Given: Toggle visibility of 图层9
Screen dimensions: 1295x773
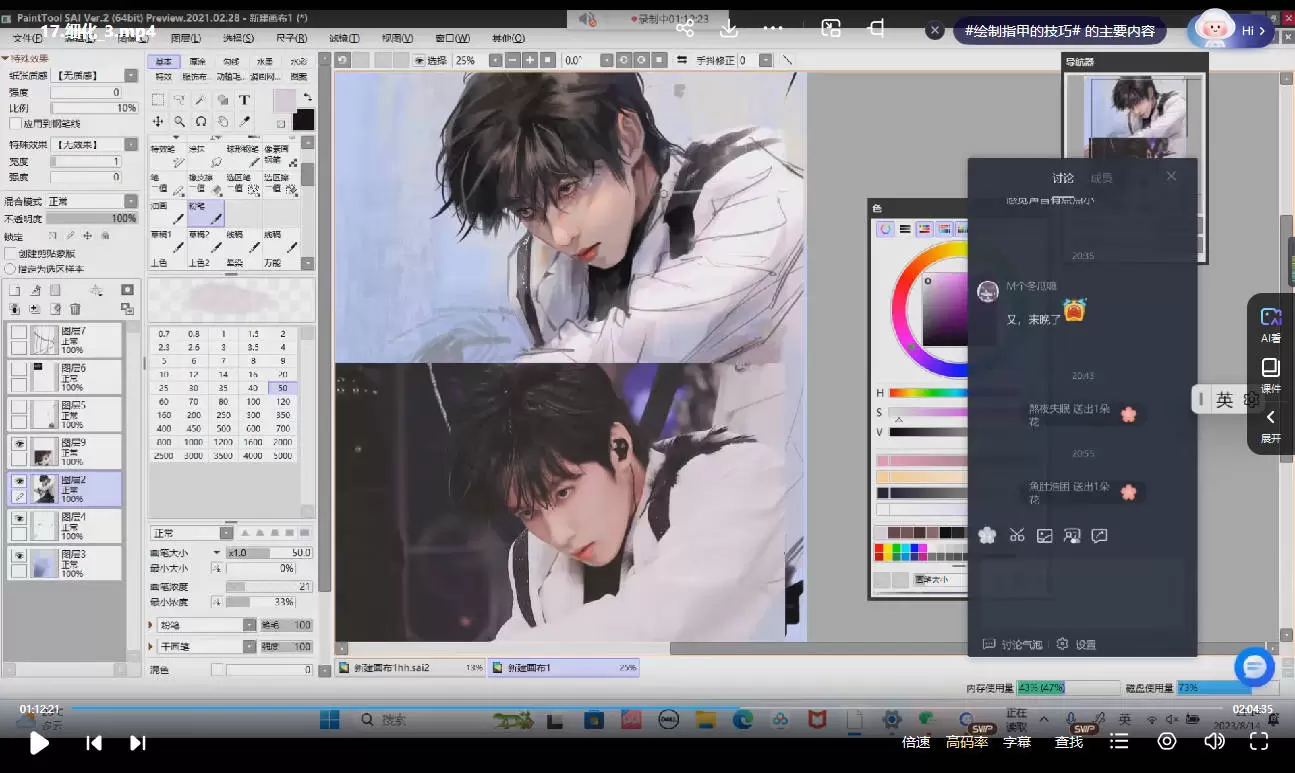Looking at the screenshot, I should pos(18,442).
